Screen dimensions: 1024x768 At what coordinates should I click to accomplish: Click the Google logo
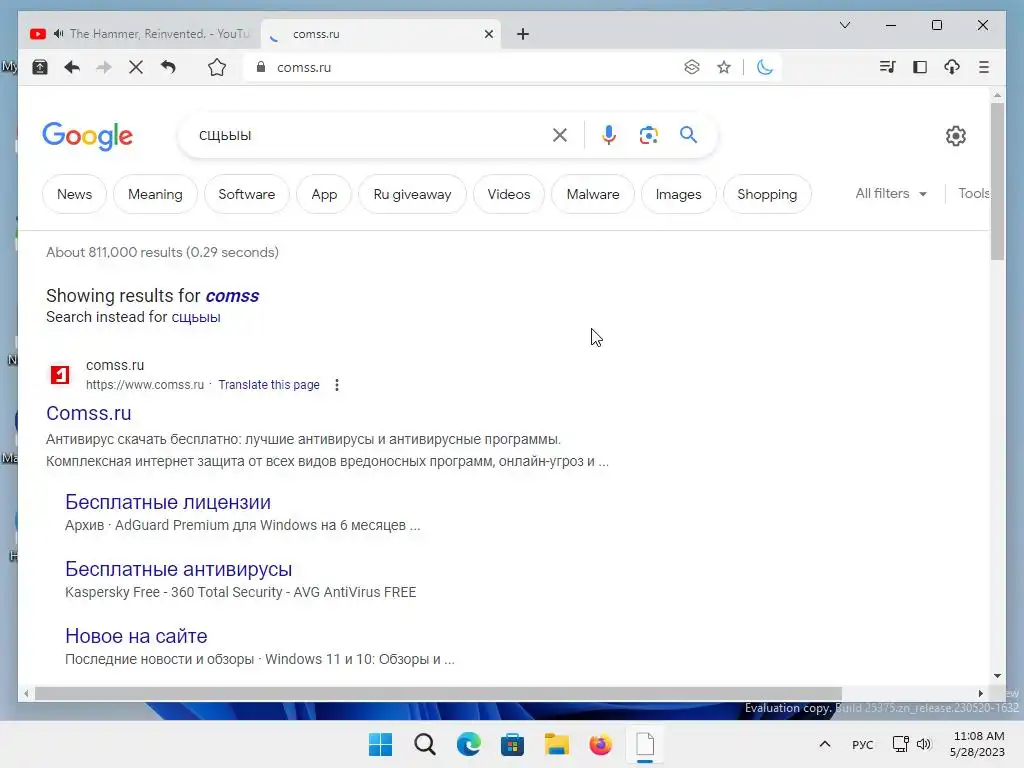pyautogui.click(x=88, y=136)
